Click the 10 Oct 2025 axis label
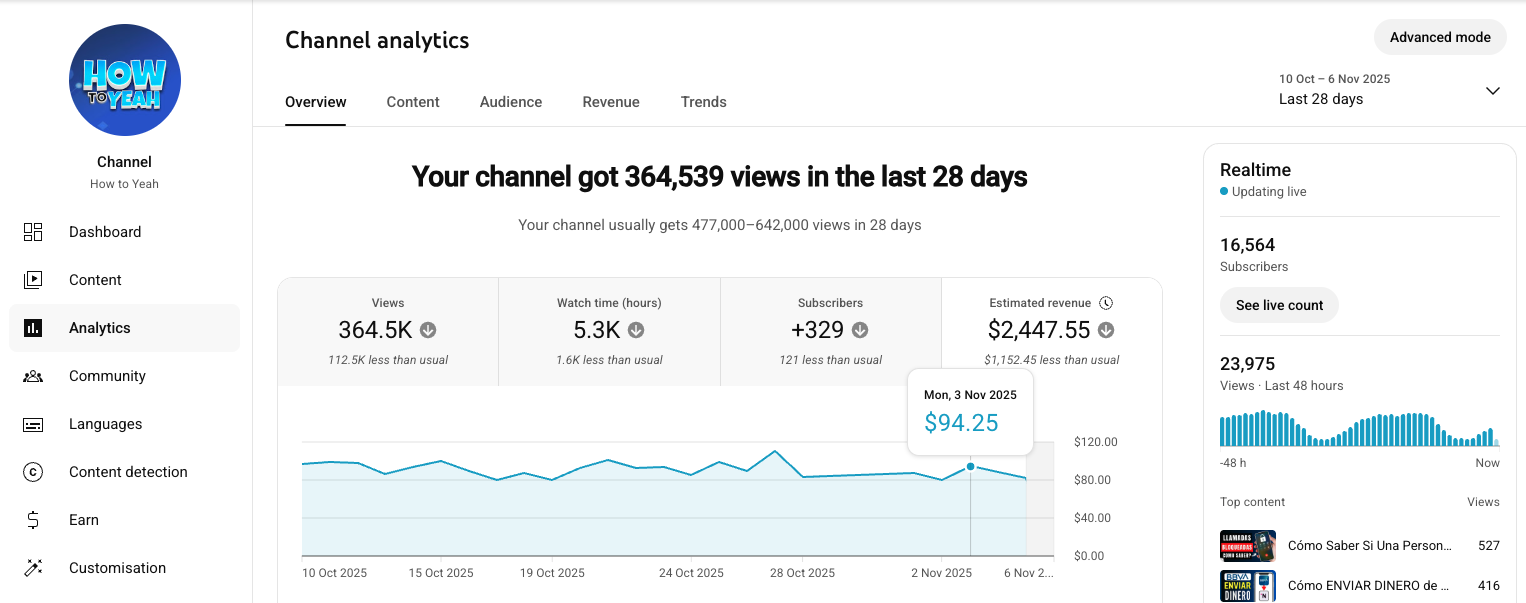The width and height of the screenshot is (1526, 603). [335, 573]
